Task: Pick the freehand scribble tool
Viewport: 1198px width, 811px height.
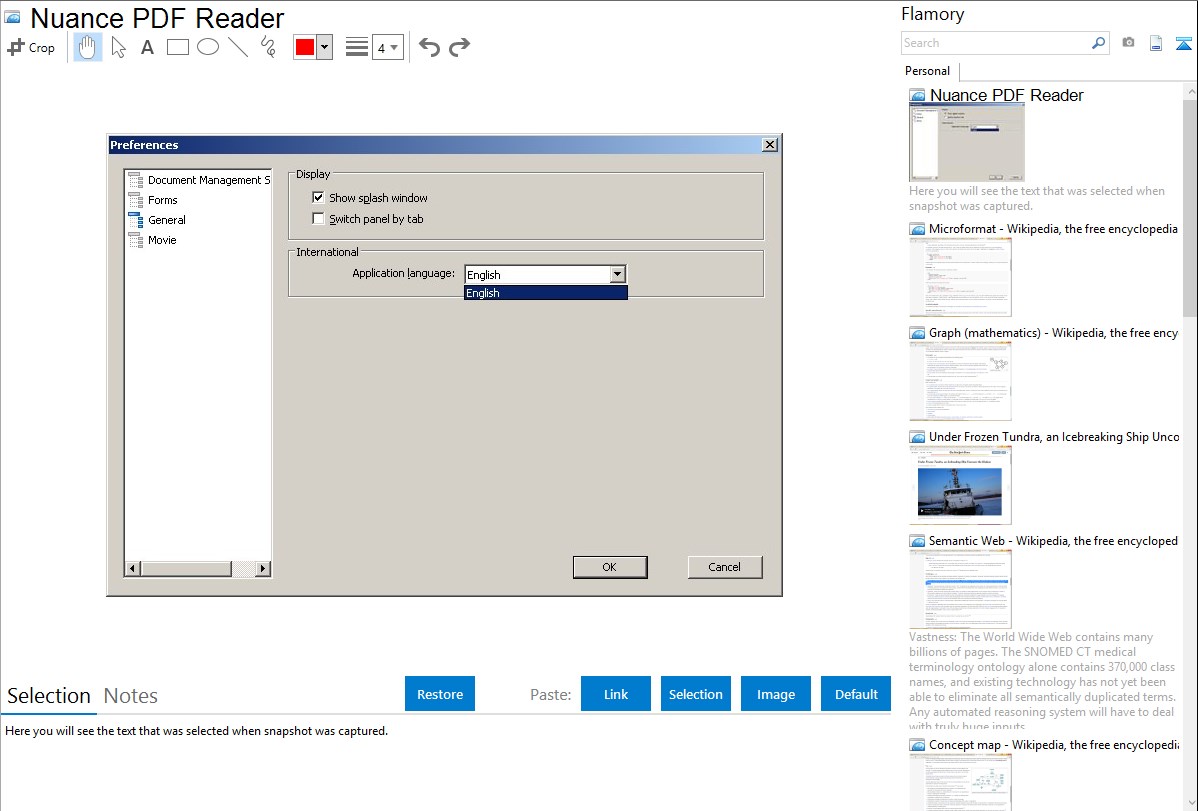Action: [268, 47]
